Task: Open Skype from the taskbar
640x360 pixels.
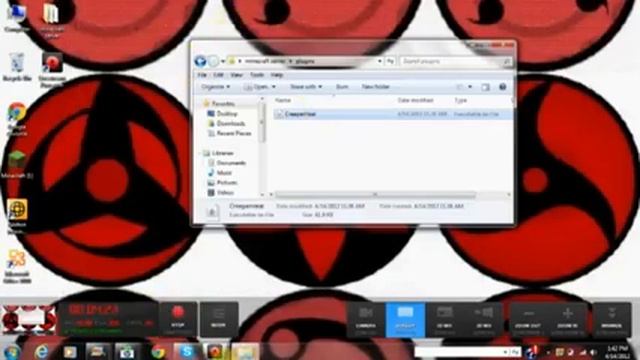Action: 187,352
